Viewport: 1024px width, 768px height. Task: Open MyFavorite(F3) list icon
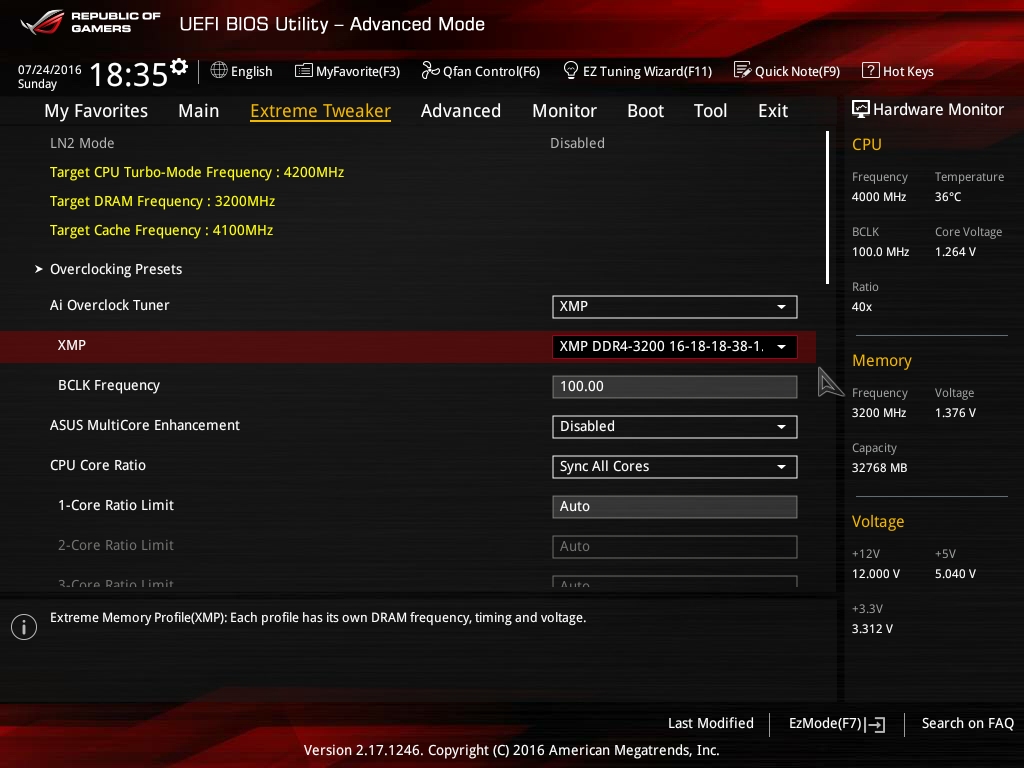(x=303, y=71)
